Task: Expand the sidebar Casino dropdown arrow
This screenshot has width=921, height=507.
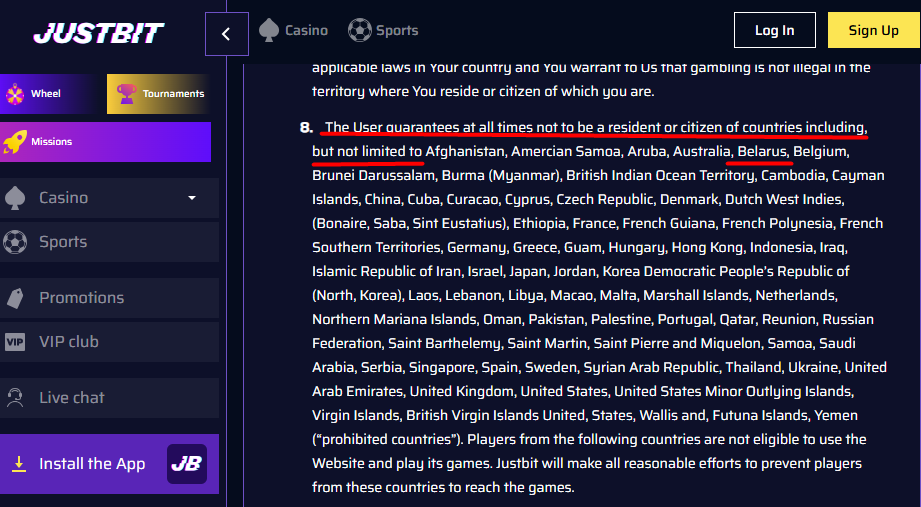Action: tap(192, 198)
